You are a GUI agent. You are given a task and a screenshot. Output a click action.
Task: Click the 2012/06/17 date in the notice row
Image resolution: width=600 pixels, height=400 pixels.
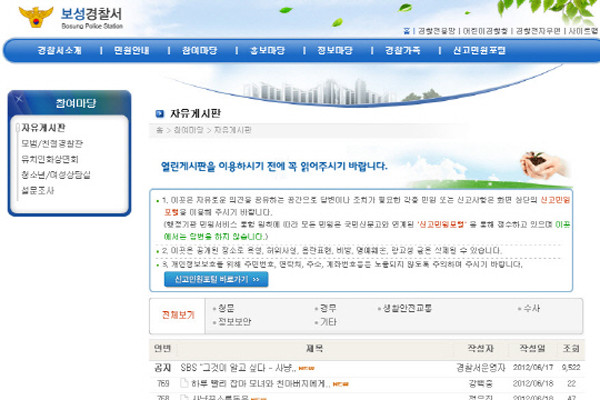click(533, 367)
